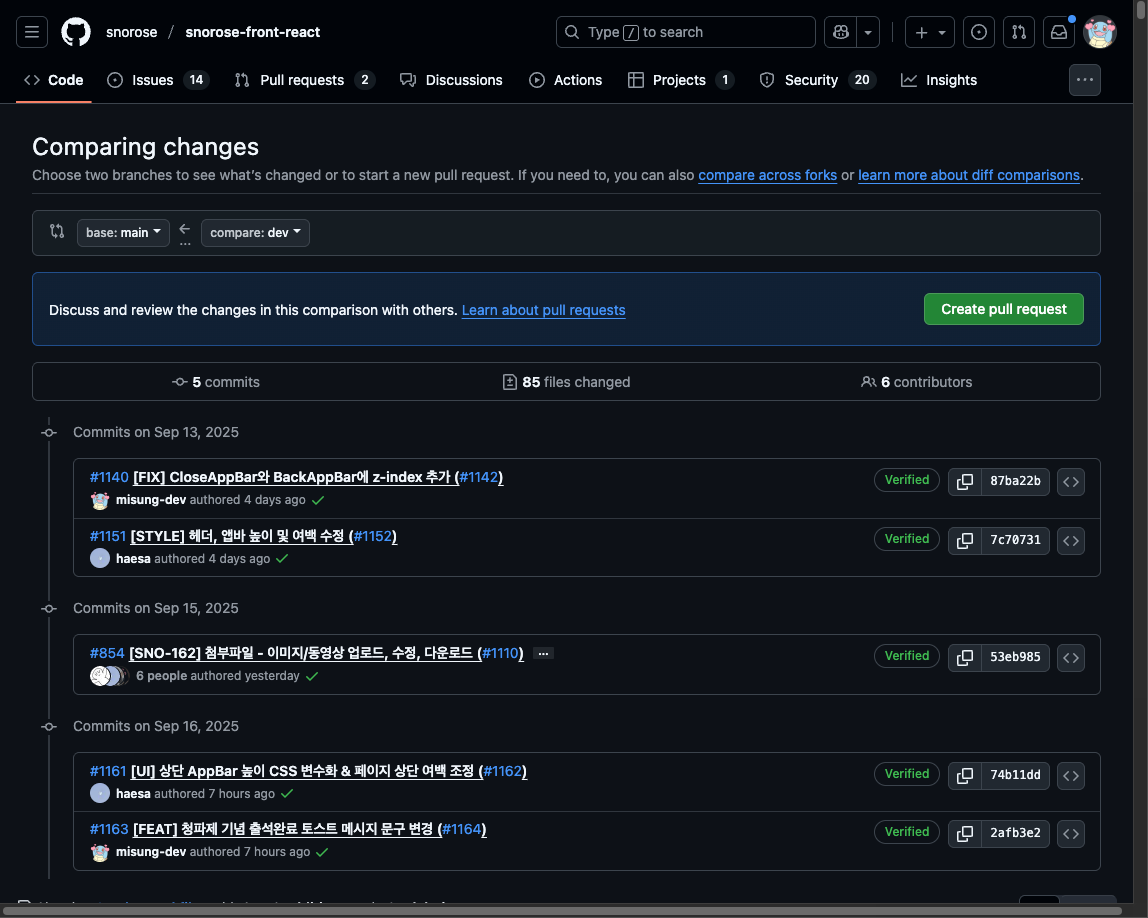Click Verified badge on commit 74b11dd

coord(907,774)
